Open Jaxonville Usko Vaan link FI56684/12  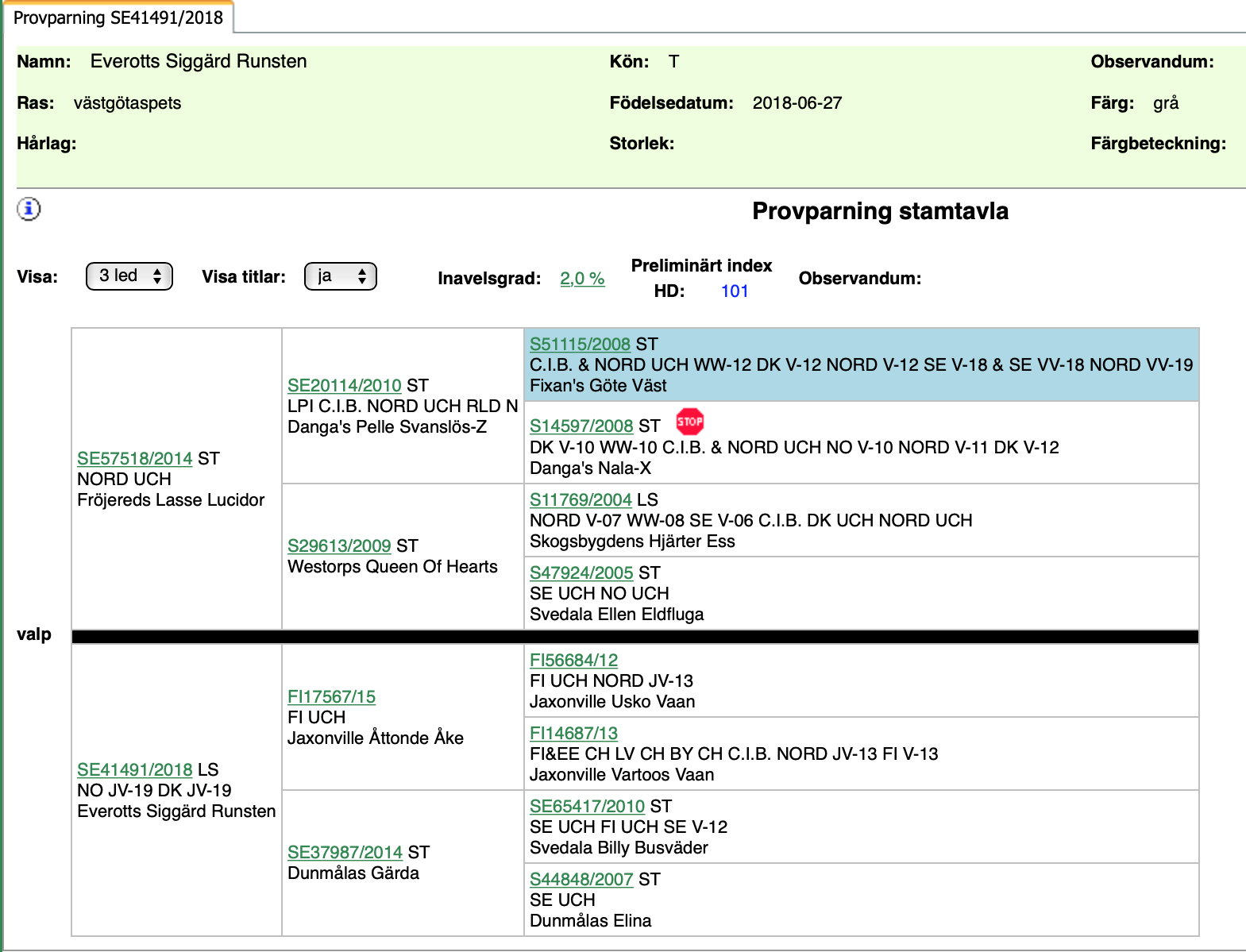click(573, 661)
